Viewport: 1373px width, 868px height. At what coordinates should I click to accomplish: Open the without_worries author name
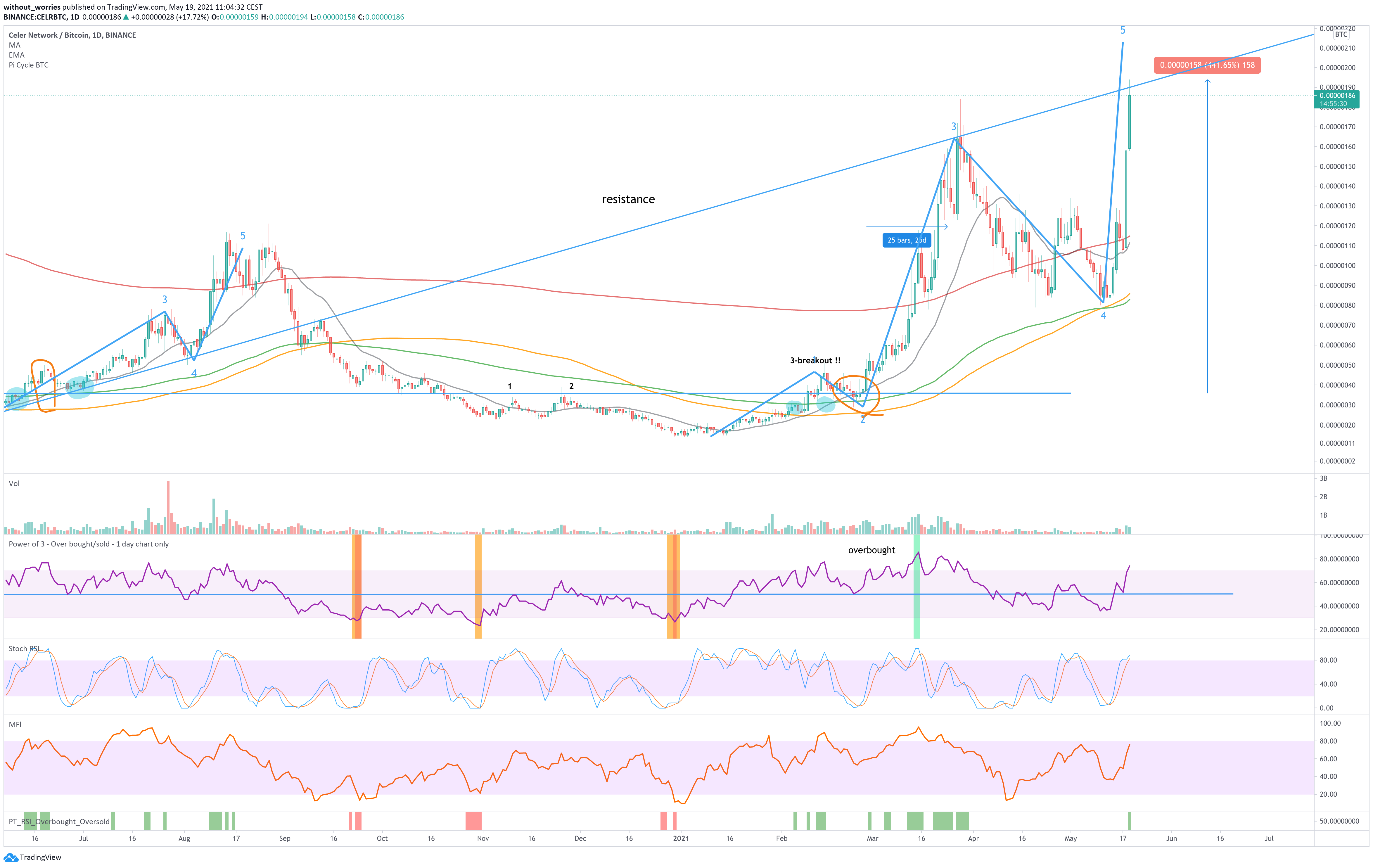pyautogui.click(x=32, y=7)
